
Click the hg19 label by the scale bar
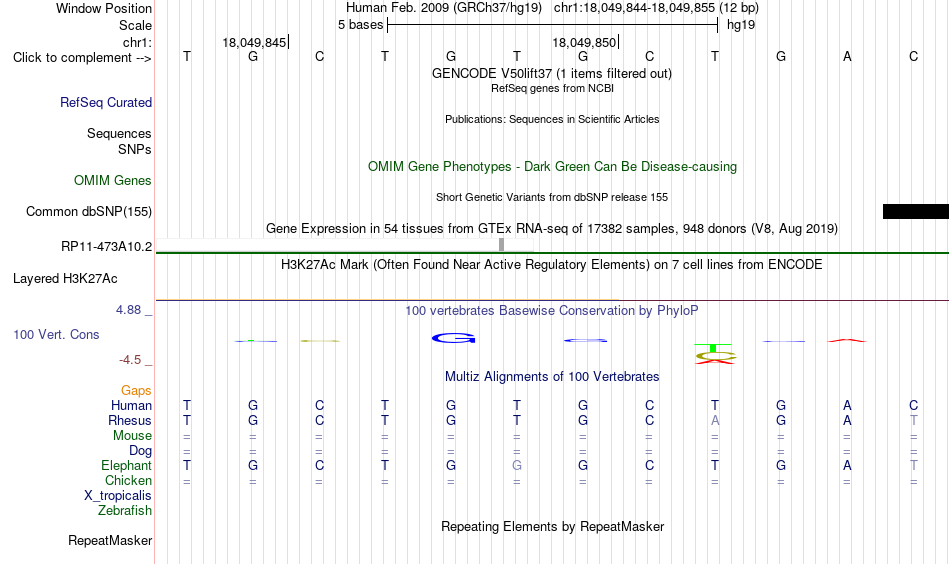[x=741, y=25]
